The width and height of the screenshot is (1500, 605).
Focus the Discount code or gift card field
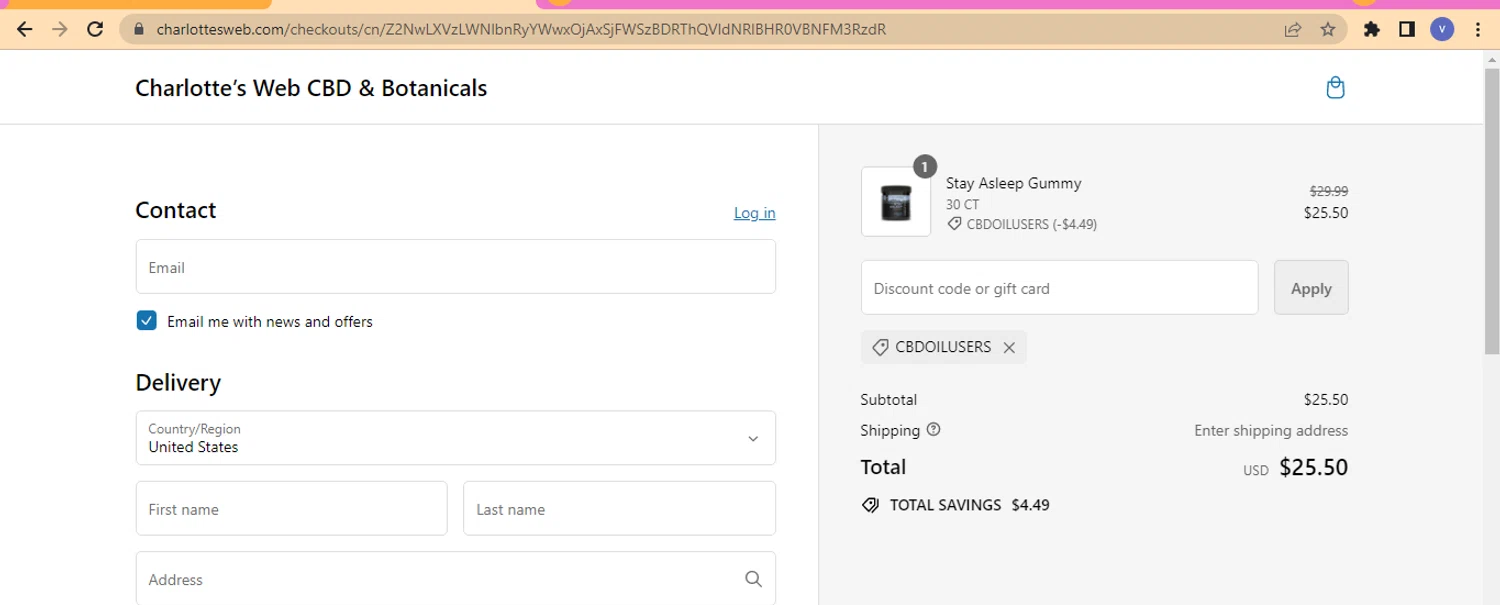(x=1059, y=288)
